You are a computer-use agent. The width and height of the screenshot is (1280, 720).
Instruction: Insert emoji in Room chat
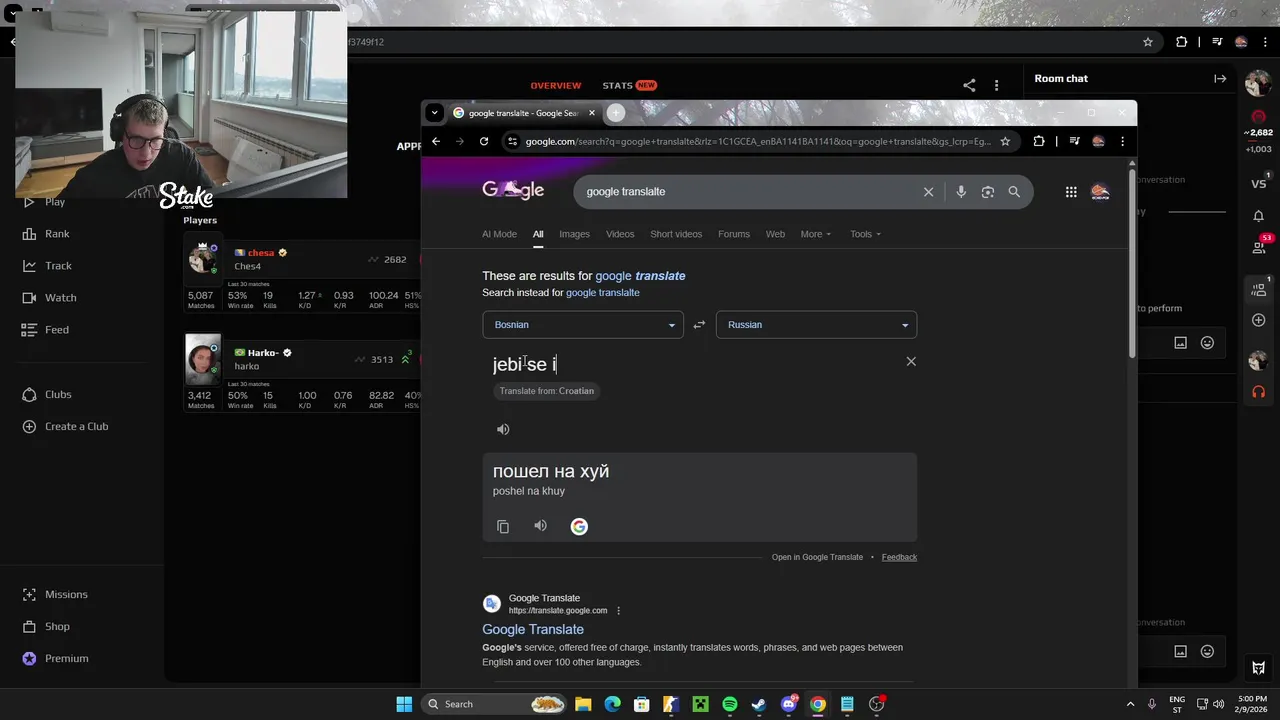pos(1207,343)
